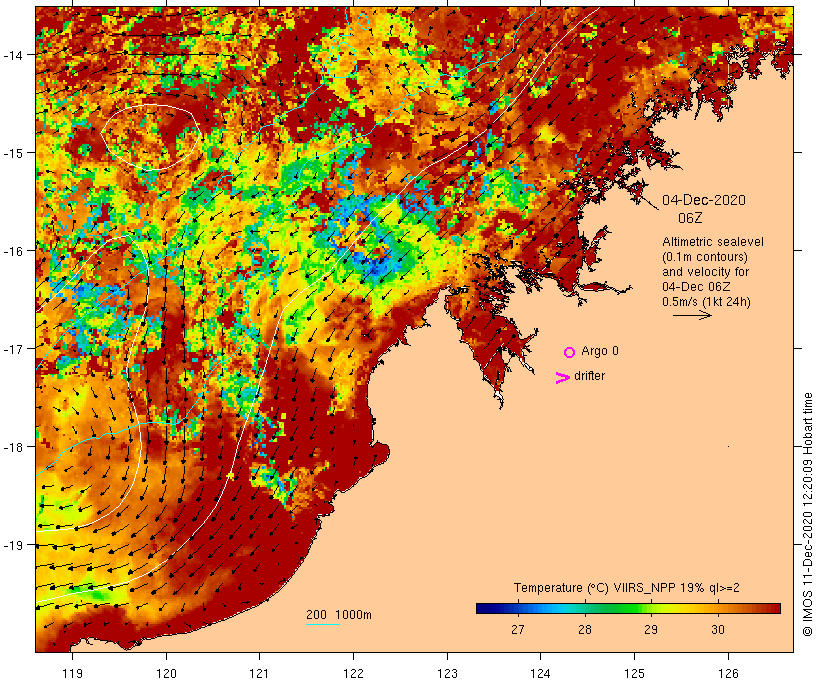This screenshot has width=820, height=680.
Task: Click the 'Temperature (°C) VIIRS_NPP 19% ql>=2' title
Action: point(627,588)
